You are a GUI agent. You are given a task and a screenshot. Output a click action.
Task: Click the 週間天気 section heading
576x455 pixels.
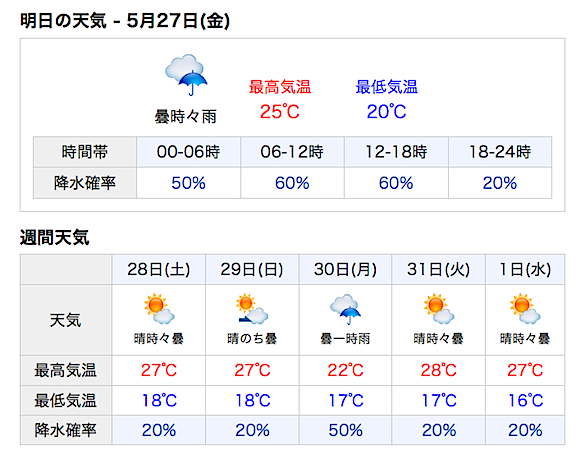pyautogui.click(x=54, y=237)
